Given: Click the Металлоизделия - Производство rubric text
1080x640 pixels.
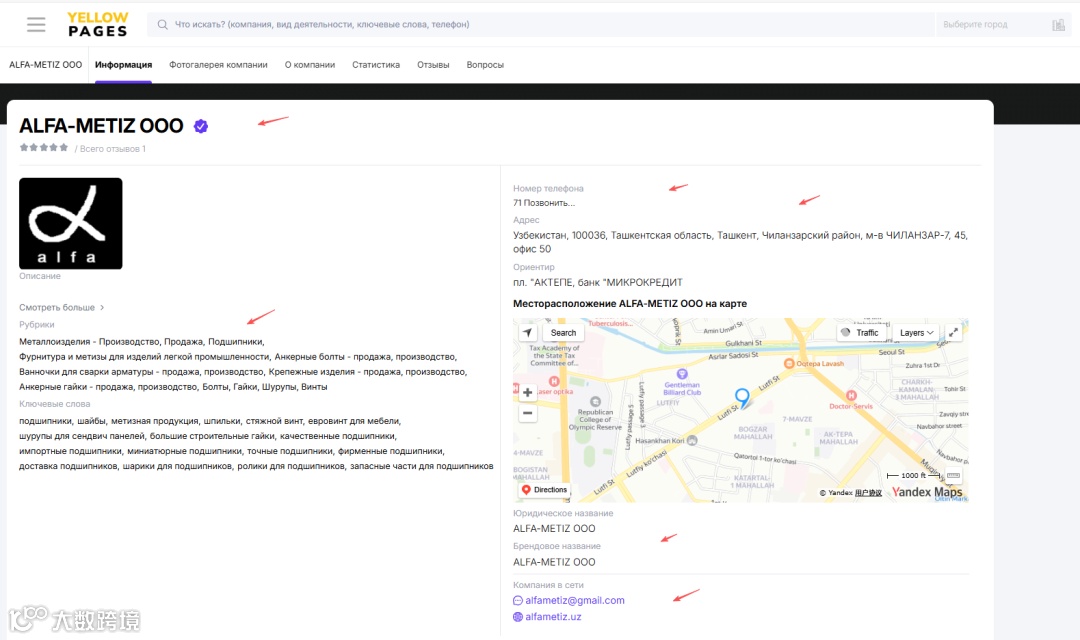Looking at the screenshot, I should 90,342.
